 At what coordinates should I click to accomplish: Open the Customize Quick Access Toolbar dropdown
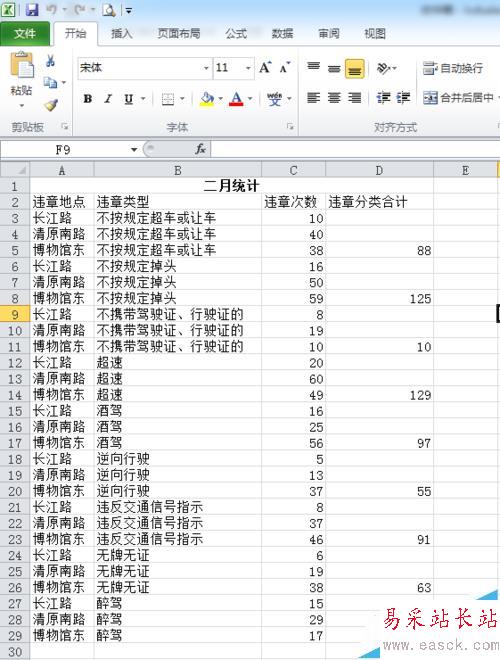[x=129, y=11]
